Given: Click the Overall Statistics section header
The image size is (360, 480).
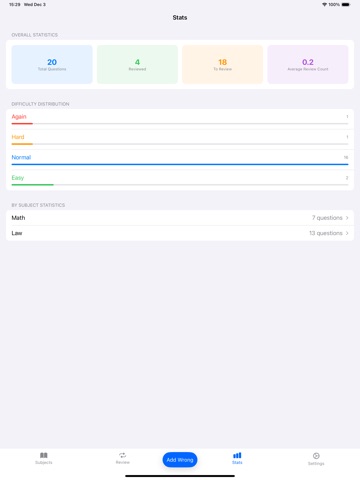Looking at the screenshot, I should pos(35,35).
